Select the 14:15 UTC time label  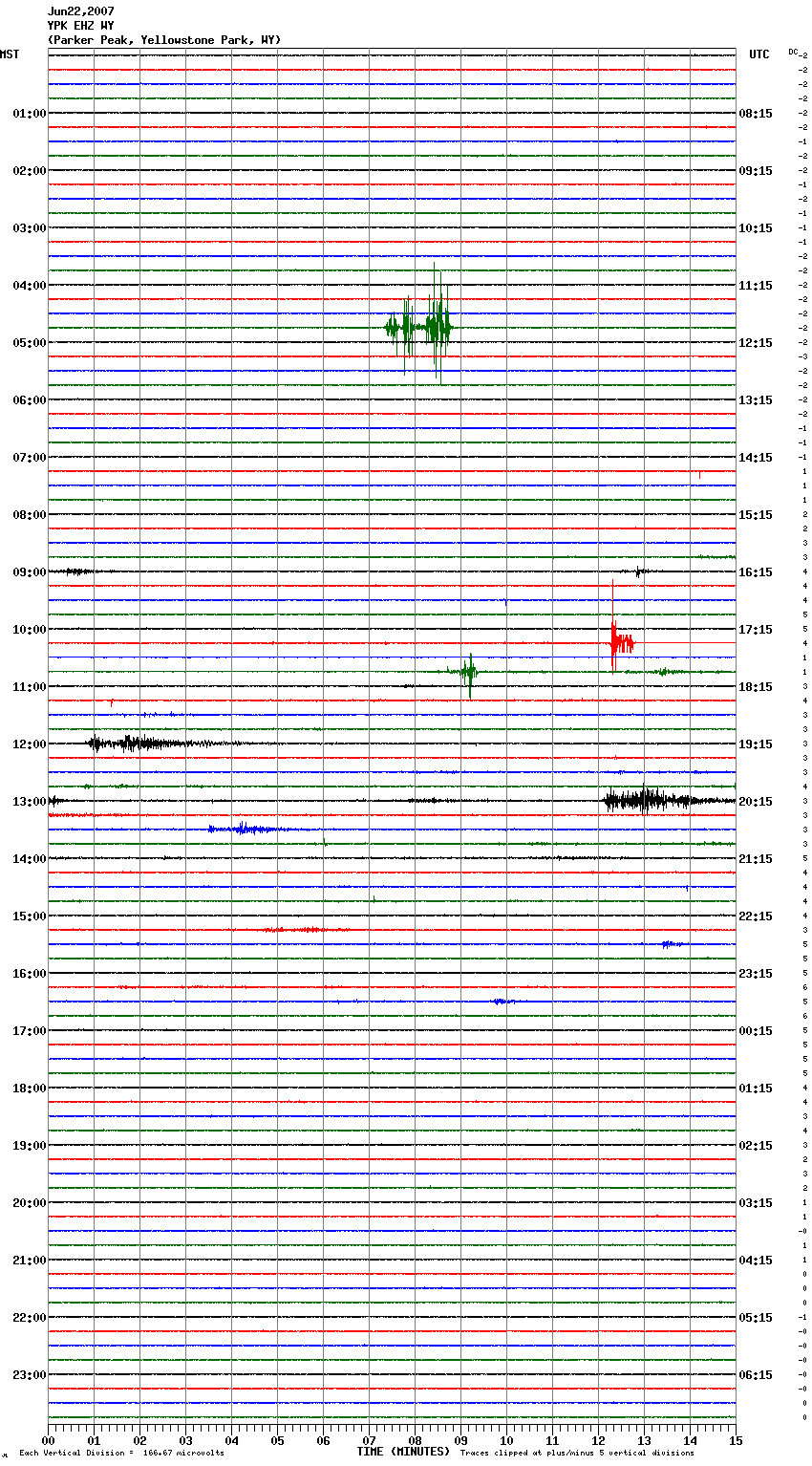(x=756, y=458)
